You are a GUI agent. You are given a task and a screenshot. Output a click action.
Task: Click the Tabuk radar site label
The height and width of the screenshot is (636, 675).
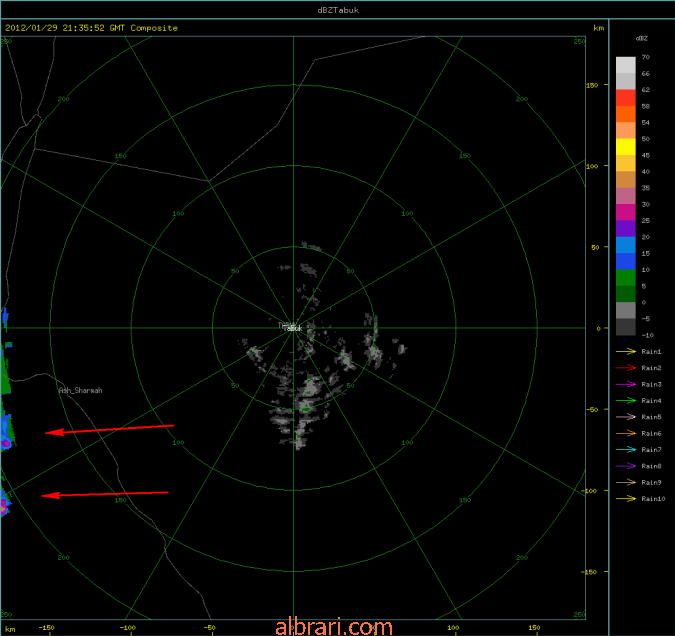point(292,328)
